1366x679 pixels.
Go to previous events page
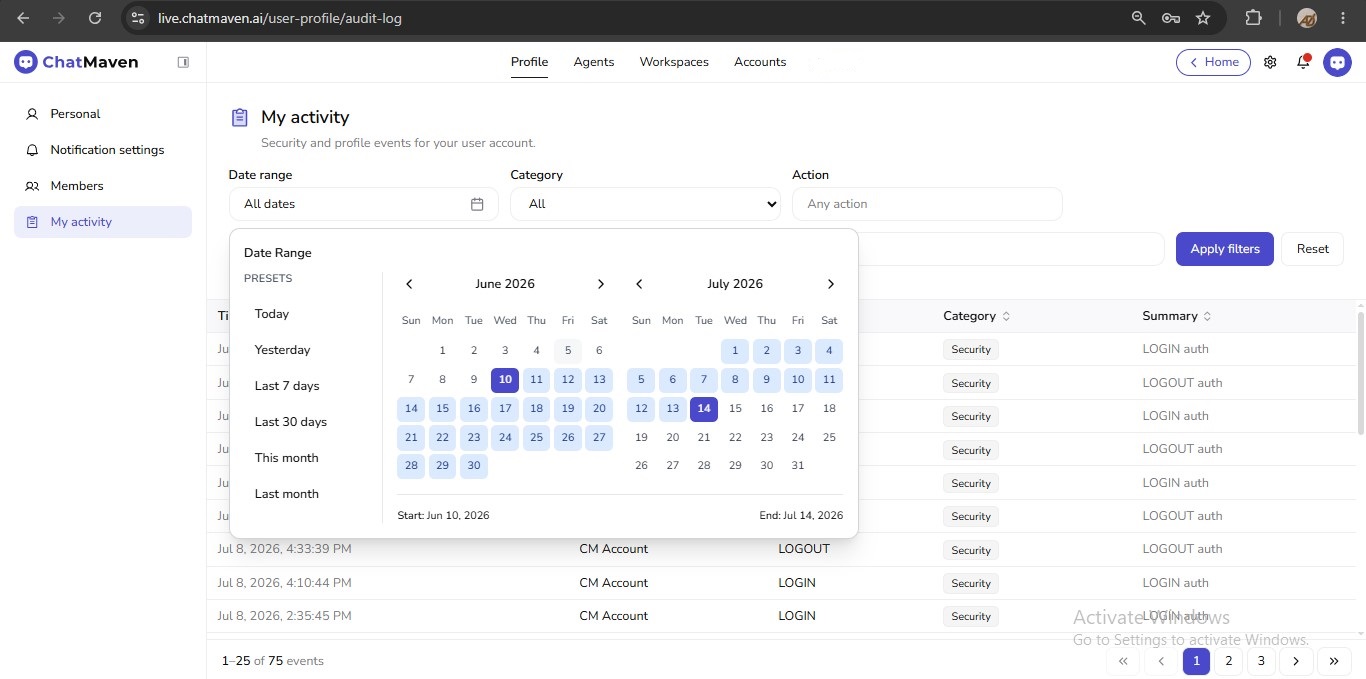point(1161,661)
